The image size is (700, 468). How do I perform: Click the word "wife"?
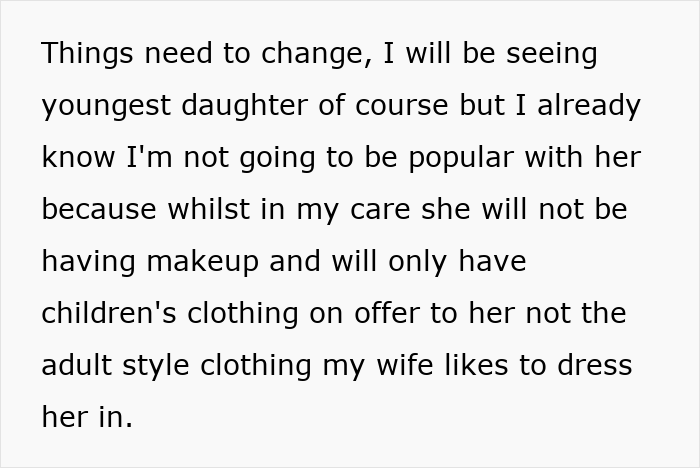point(405,365)
